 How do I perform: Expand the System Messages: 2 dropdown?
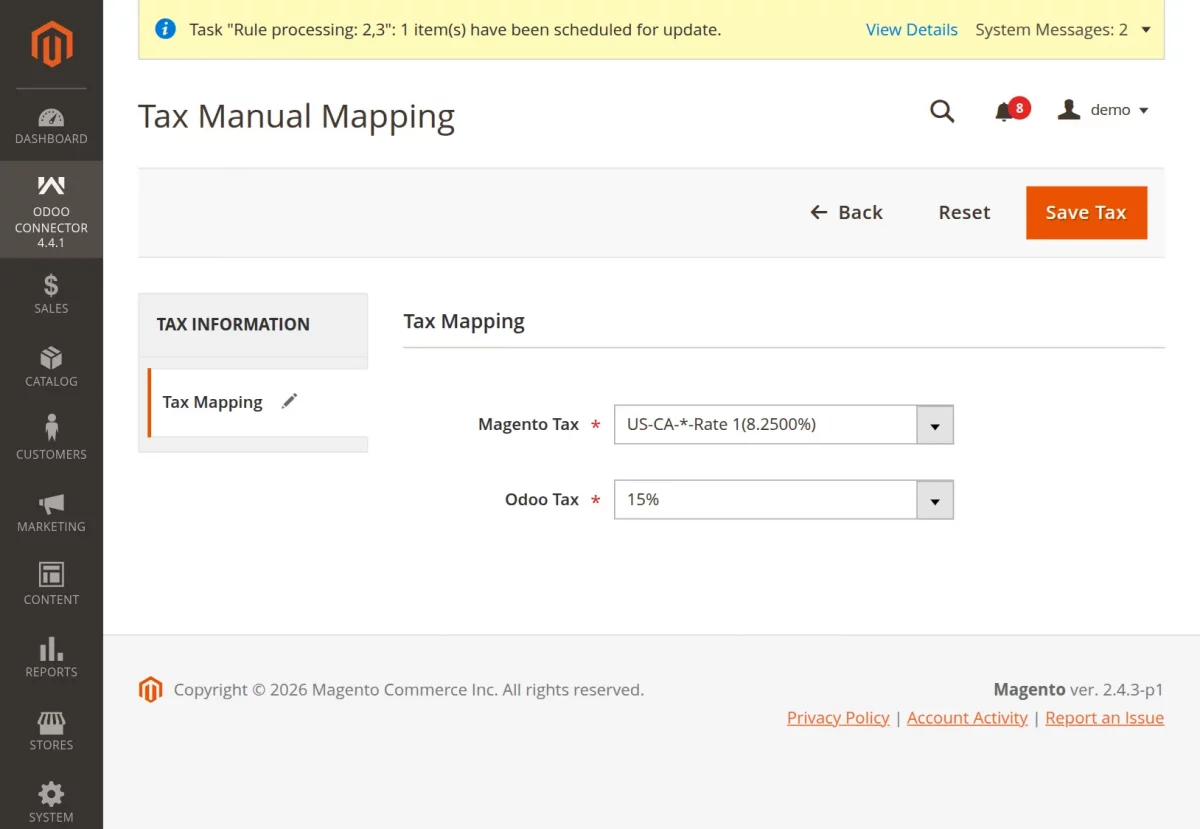click(1063, 30)
